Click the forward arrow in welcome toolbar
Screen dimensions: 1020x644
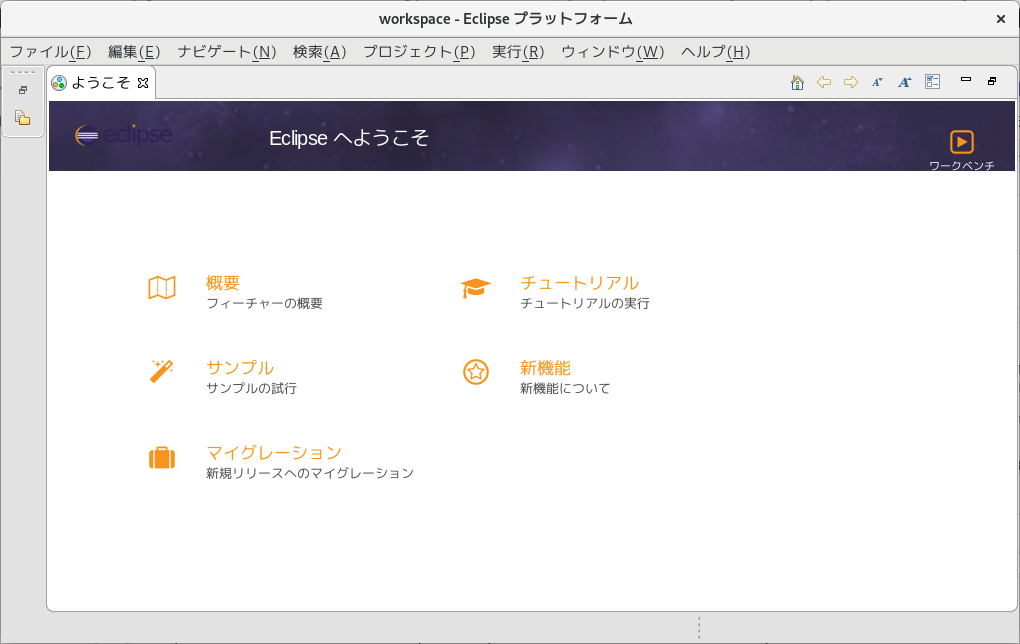[851, 82]
